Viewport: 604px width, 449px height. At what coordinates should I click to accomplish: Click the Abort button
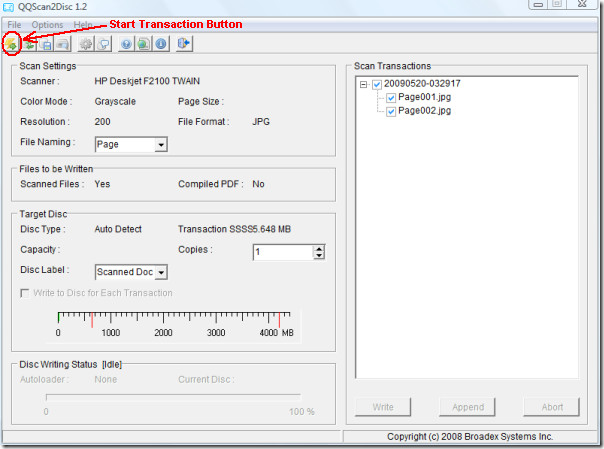click(x=552, y=407)
